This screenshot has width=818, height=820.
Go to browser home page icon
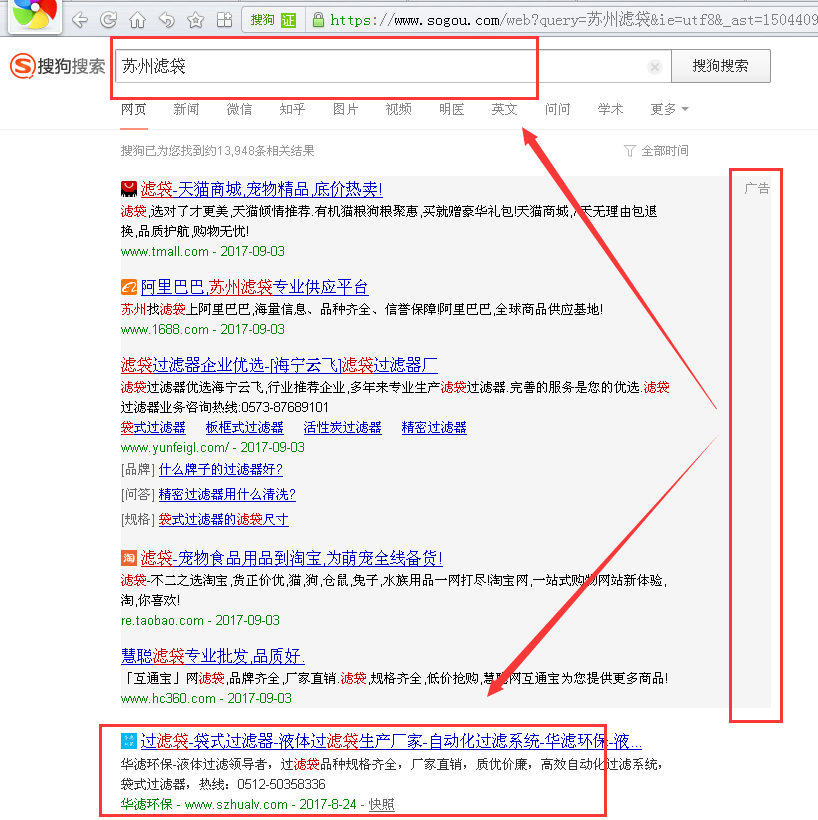137,20
